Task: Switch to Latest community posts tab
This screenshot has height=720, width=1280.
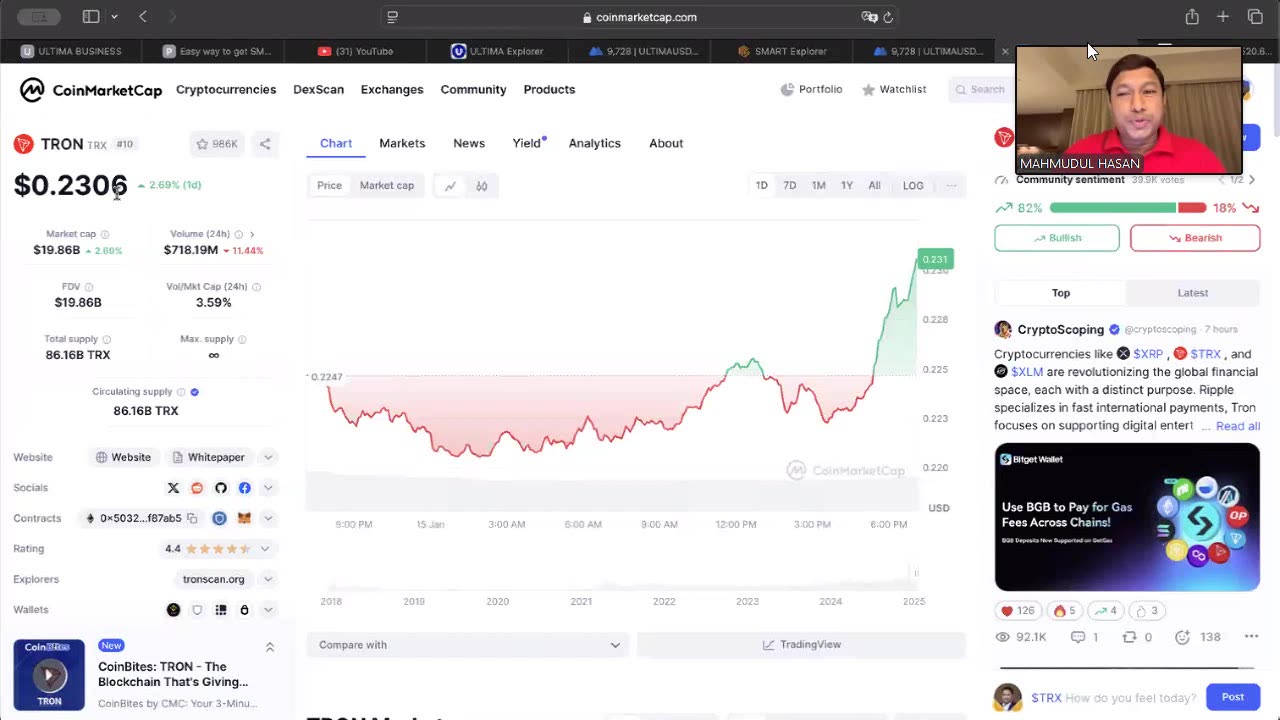Action: [x=1193, y=293]
